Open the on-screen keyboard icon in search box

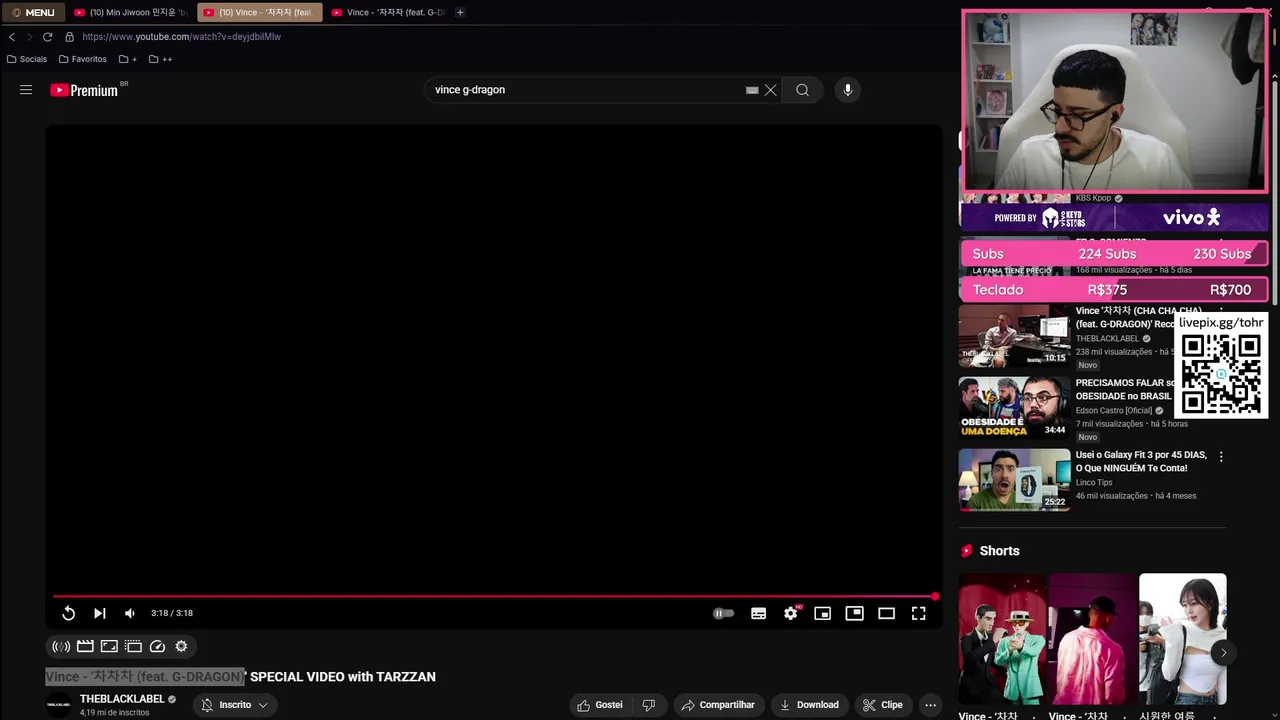pos(752,90)
